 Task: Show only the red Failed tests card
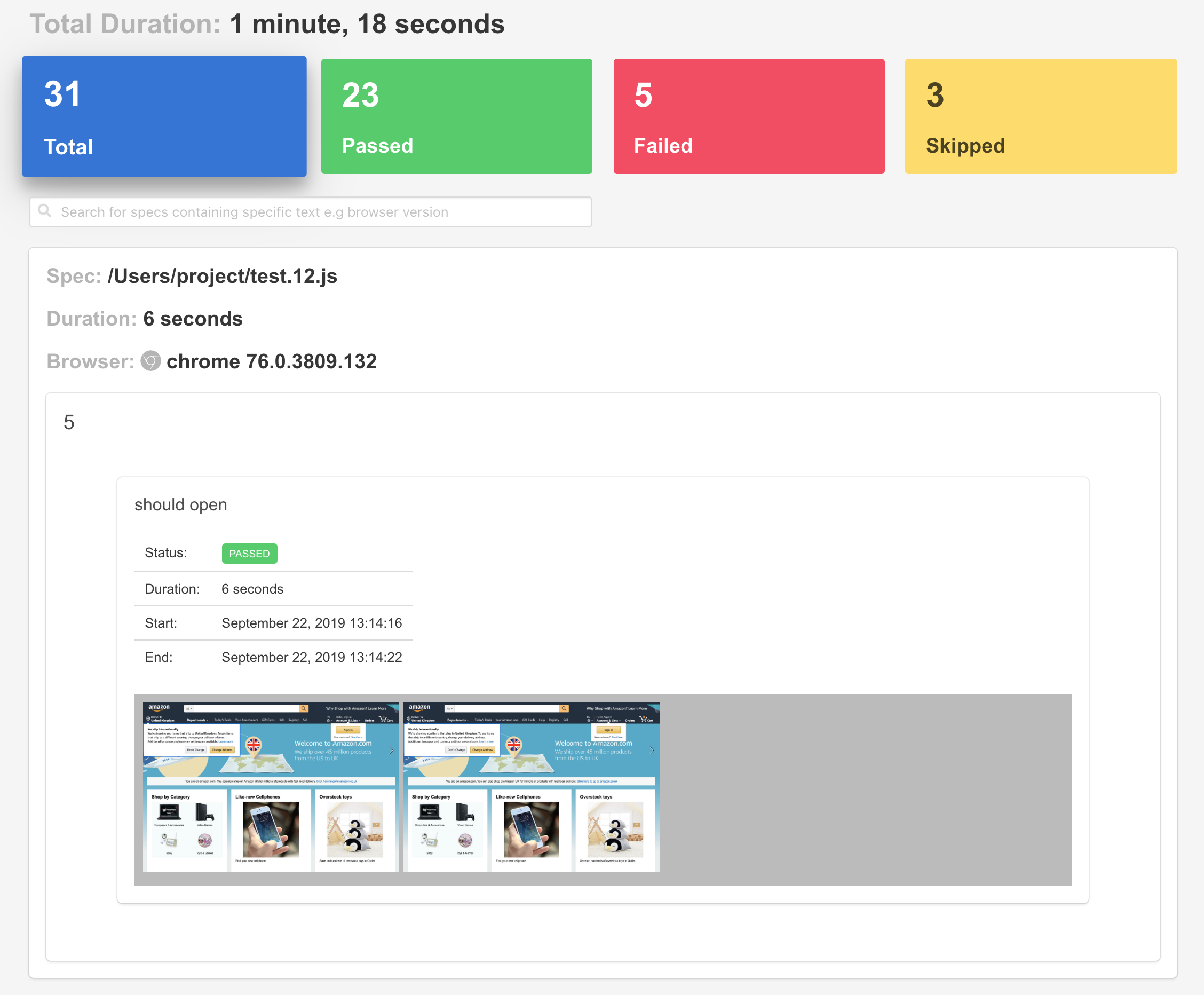(x=748, y=116)
